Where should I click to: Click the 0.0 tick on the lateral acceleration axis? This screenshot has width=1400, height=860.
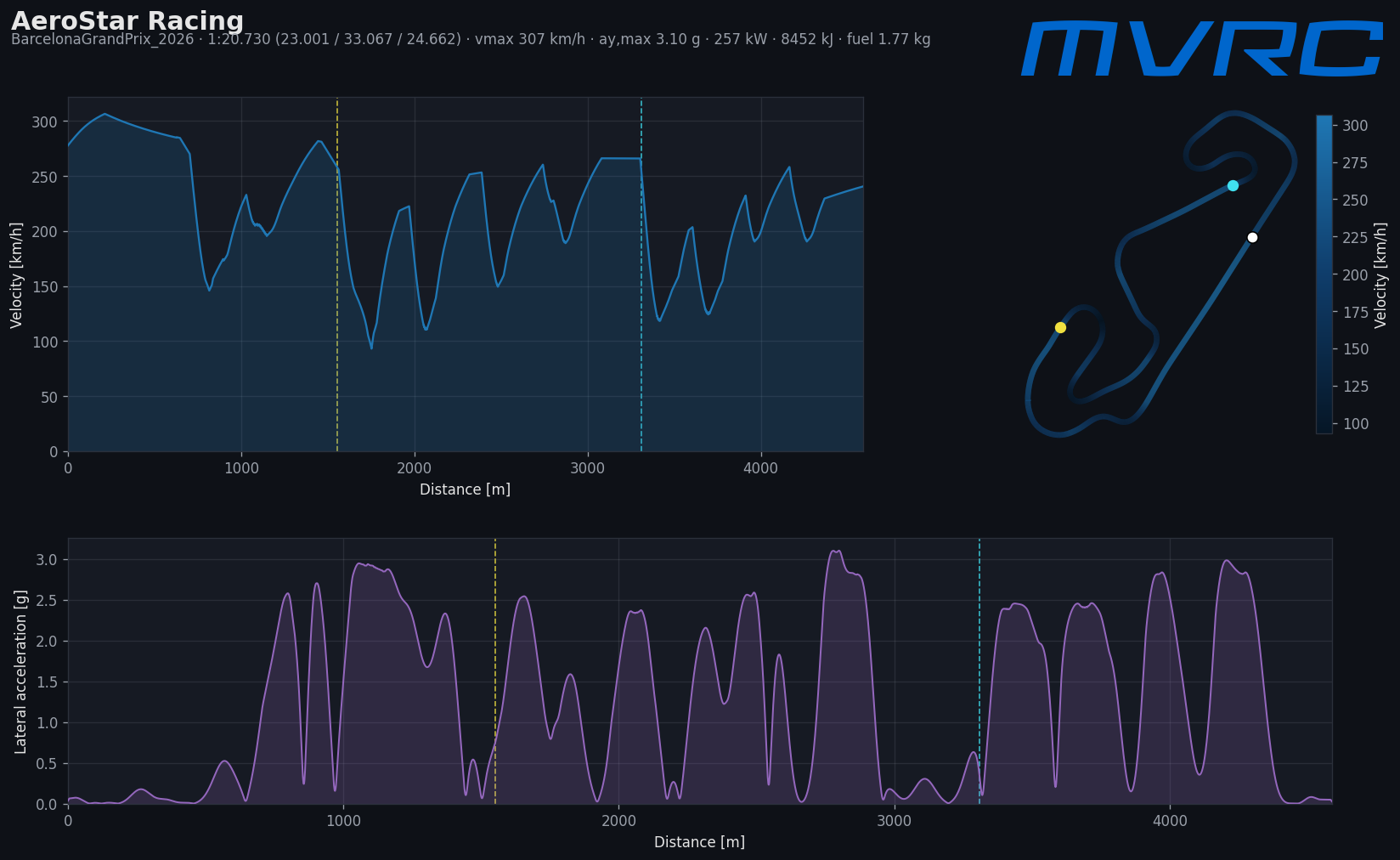pos(47,805)
